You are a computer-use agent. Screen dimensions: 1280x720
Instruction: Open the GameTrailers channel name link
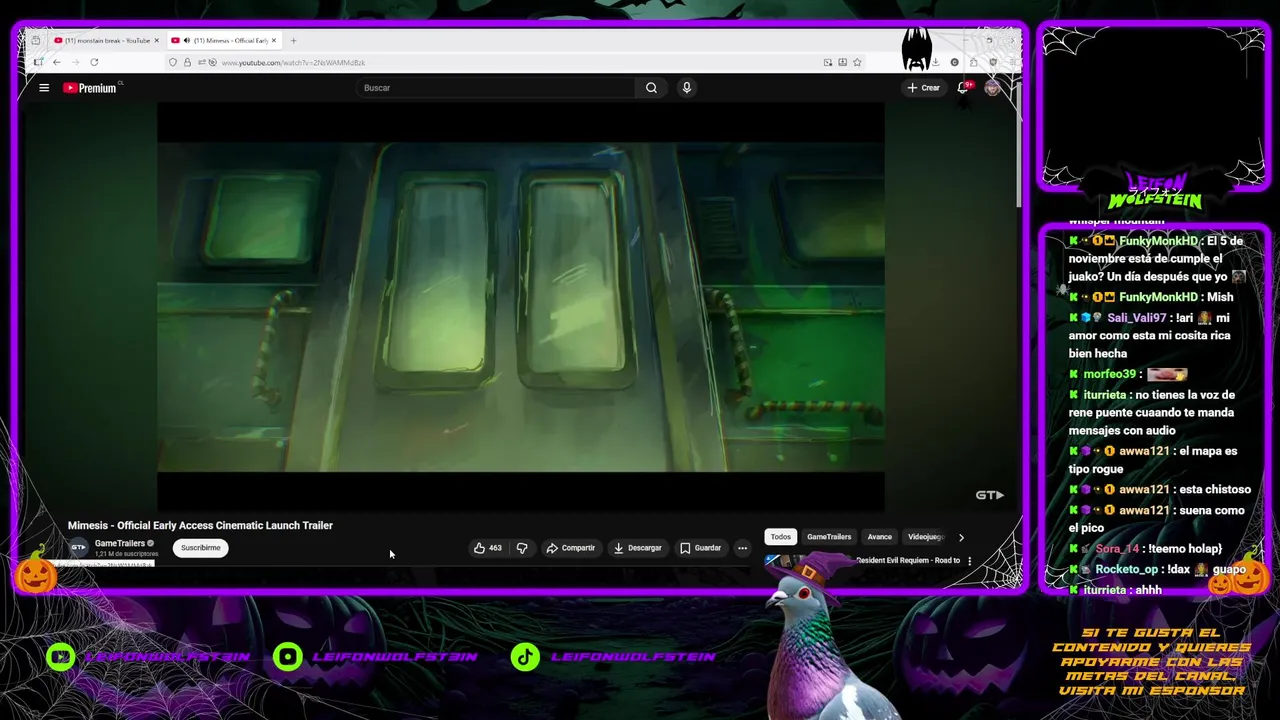[x=120, y=544]
